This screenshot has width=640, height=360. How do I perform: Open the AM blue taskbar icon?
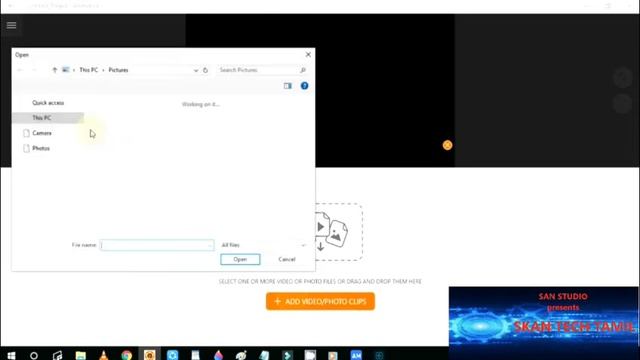pos(356,355)
